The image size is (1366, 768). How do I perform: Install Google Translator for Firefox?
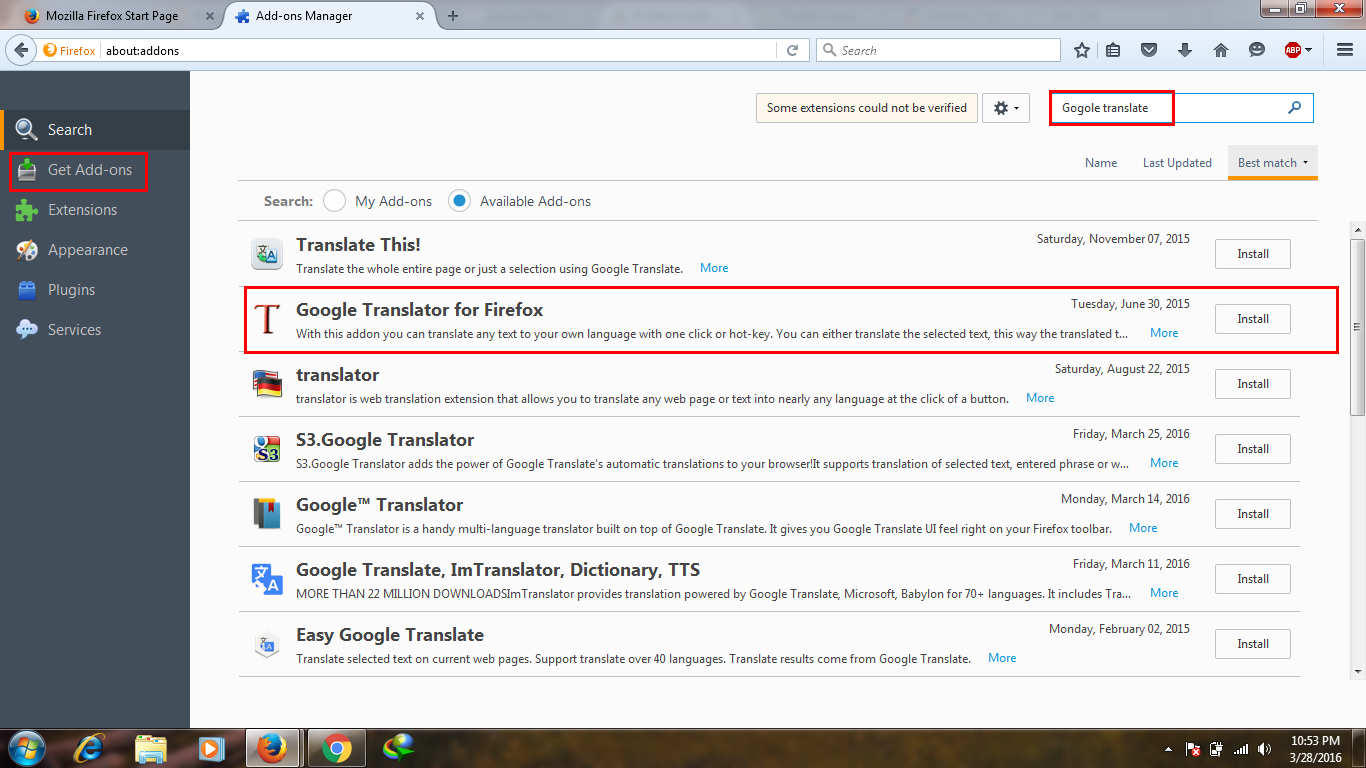tap(1253, 319)
